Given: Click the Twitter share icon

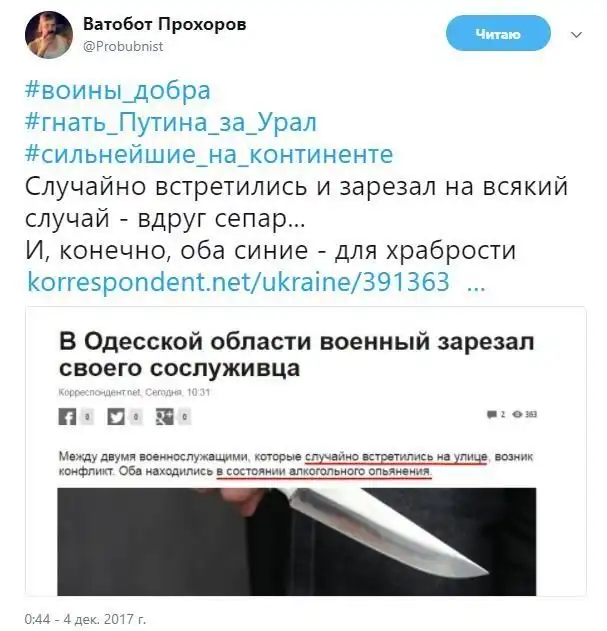Looking at the screenshot, I should 116,417.
